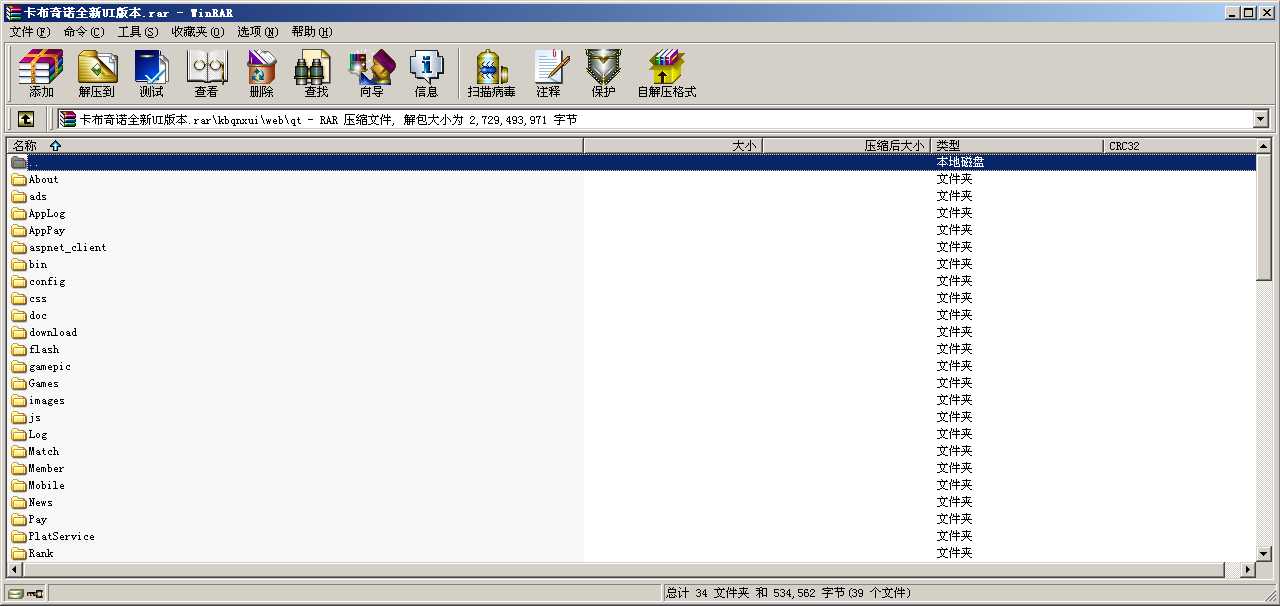Open the 选项(N) menu

258,32
